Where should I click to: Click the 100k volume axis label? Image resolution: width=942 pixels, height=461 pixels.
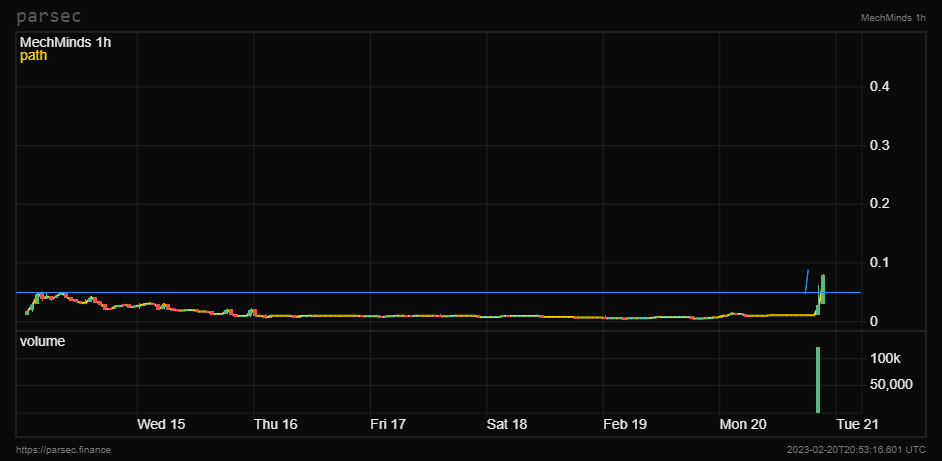coord(886,359)
